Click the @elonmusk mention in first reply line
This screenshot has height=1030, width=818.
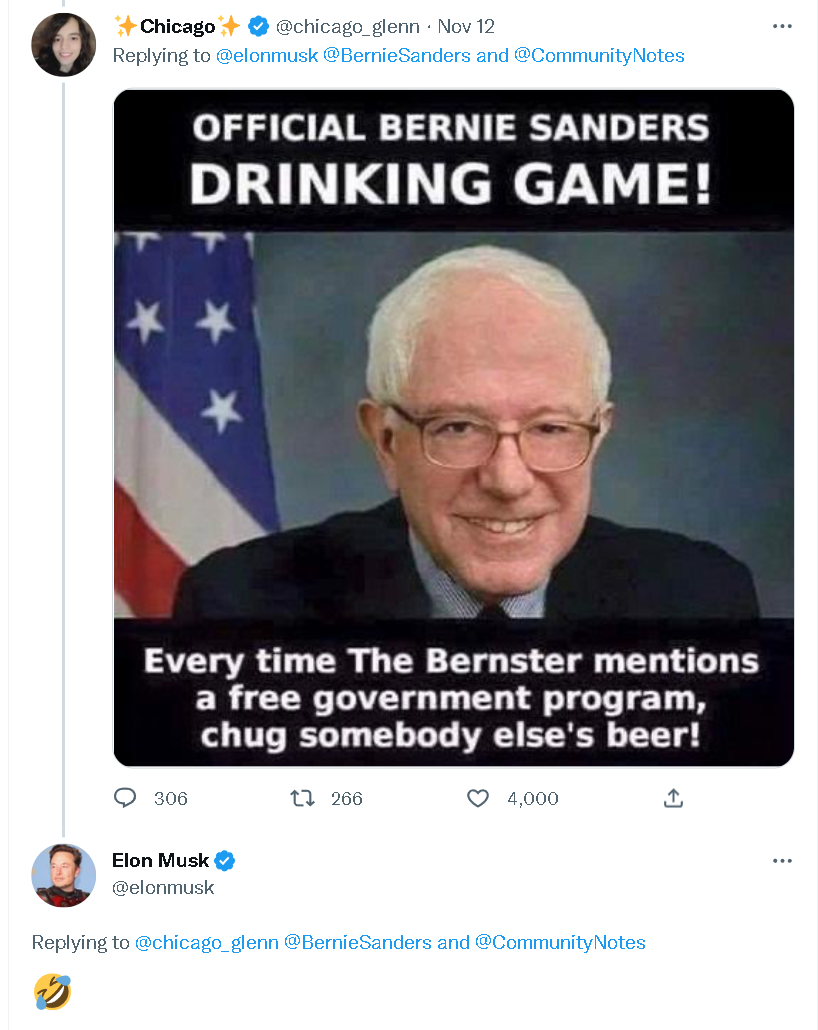click(267, 56)
